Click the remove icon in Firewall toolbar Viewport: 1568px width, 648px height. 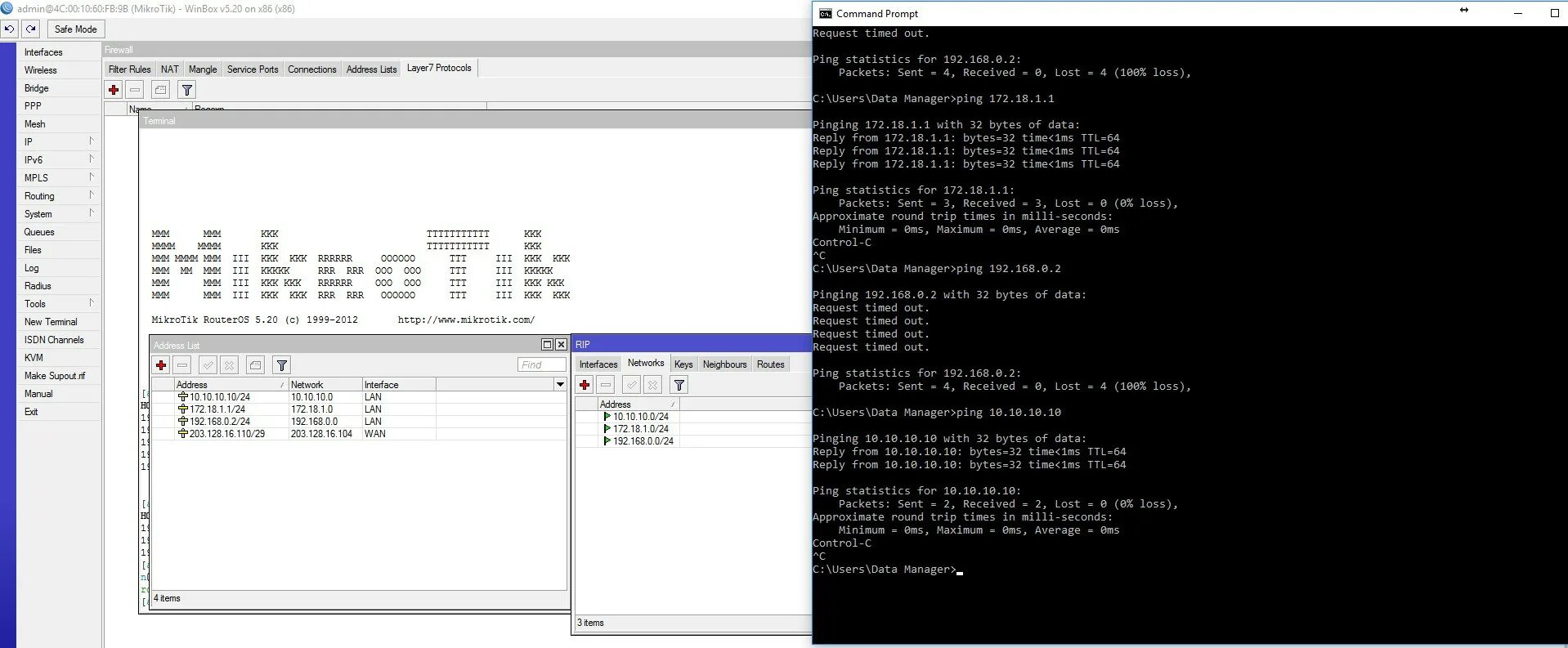[x=135, y=90]
